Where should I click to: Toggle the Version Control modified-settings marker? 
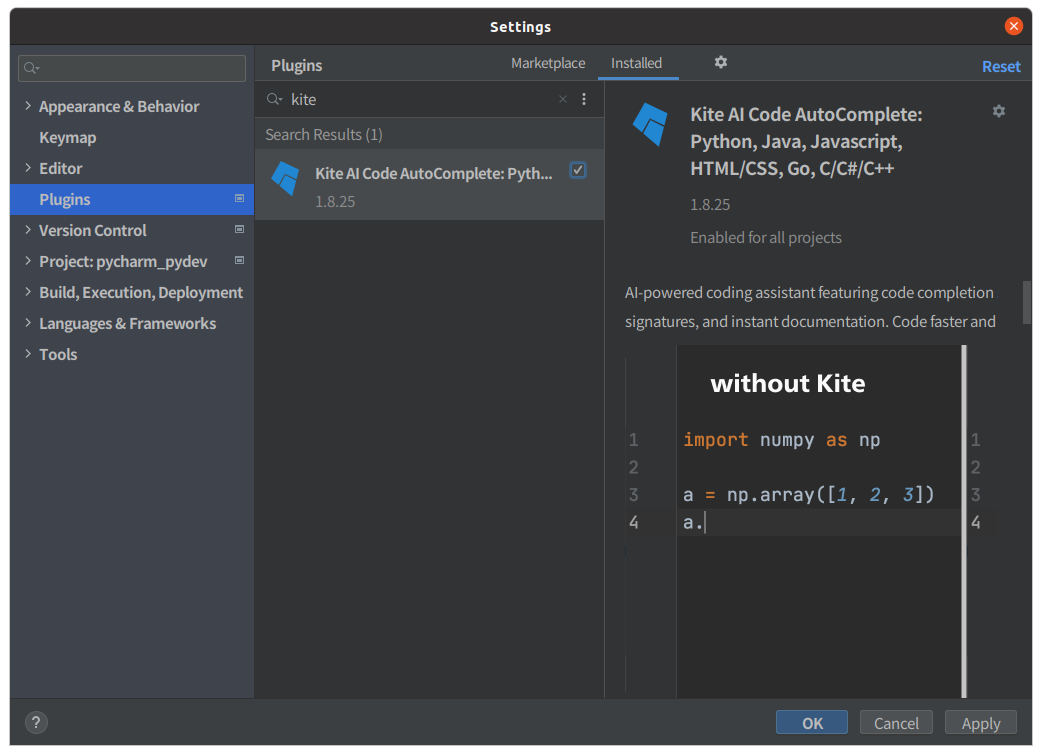[239, 229]
